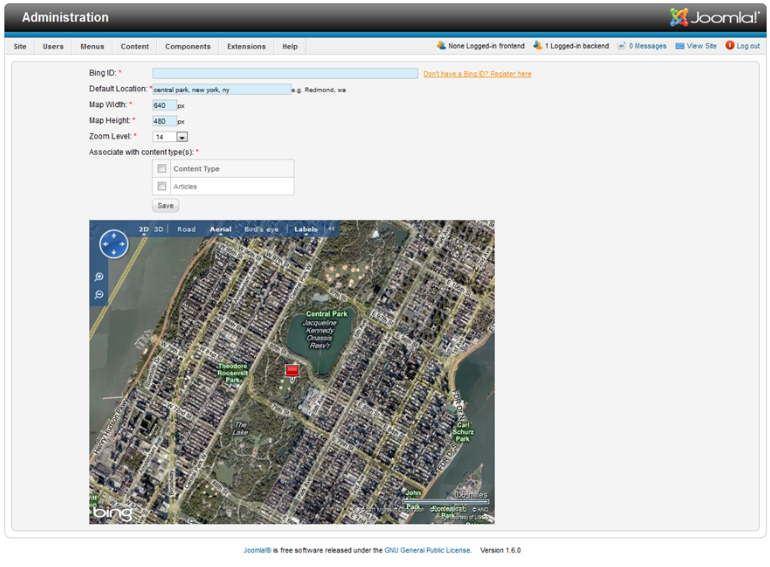Click the Messages envelope icon

click(622, 46)
